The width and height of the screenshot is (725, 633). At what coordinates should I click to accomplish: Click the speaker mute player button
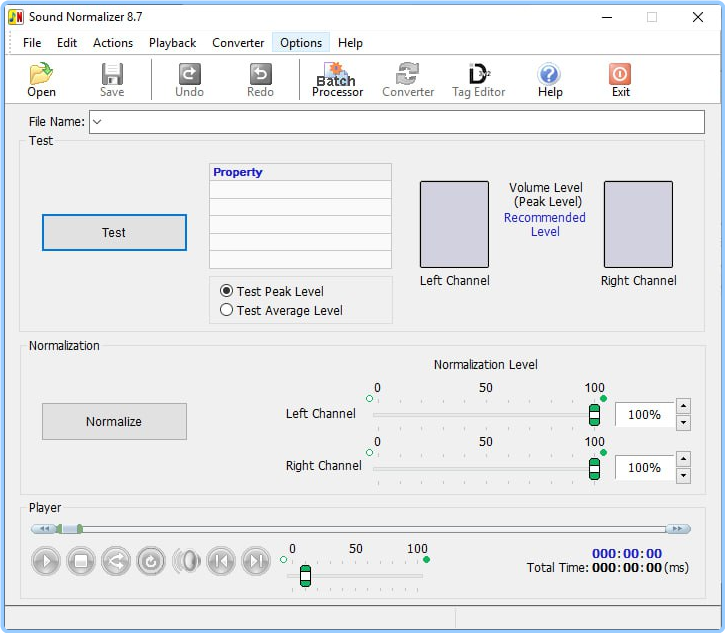click(186, 561)
